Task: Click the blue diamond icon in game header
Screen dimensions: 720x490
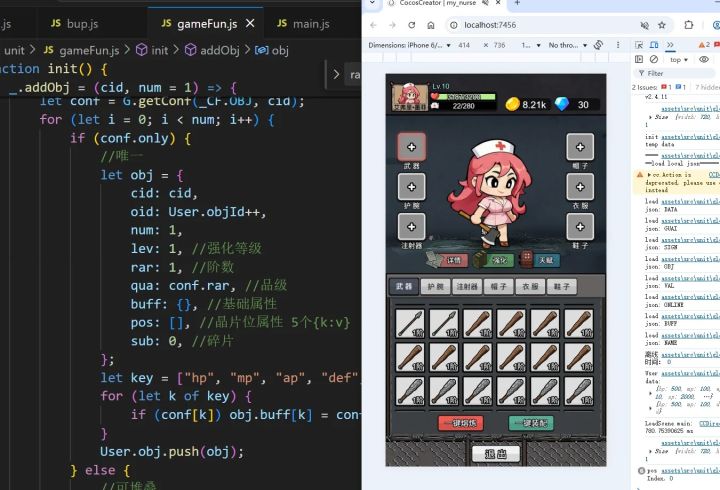Action: coord(562,104)
